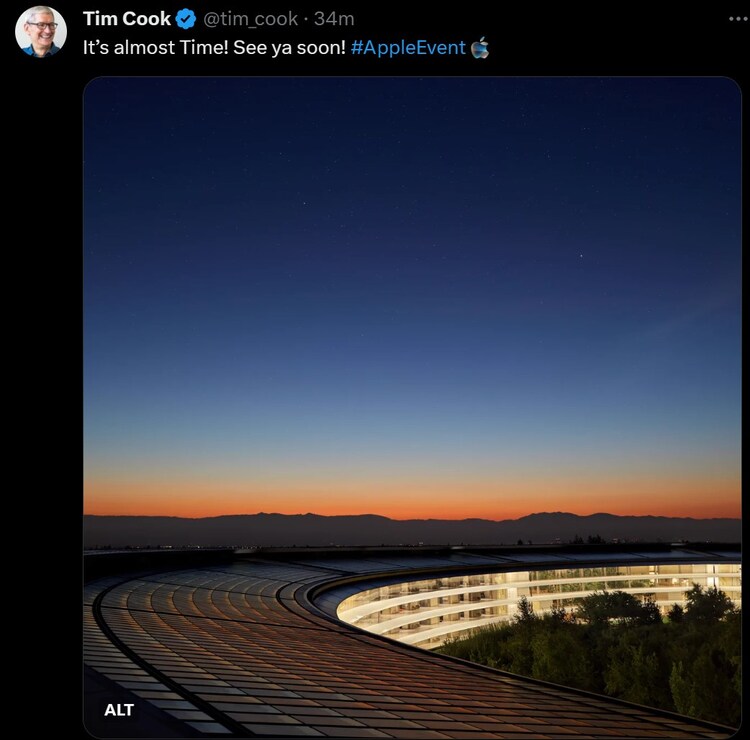Open the #AppleEvent hashtag link

(408, 48)
